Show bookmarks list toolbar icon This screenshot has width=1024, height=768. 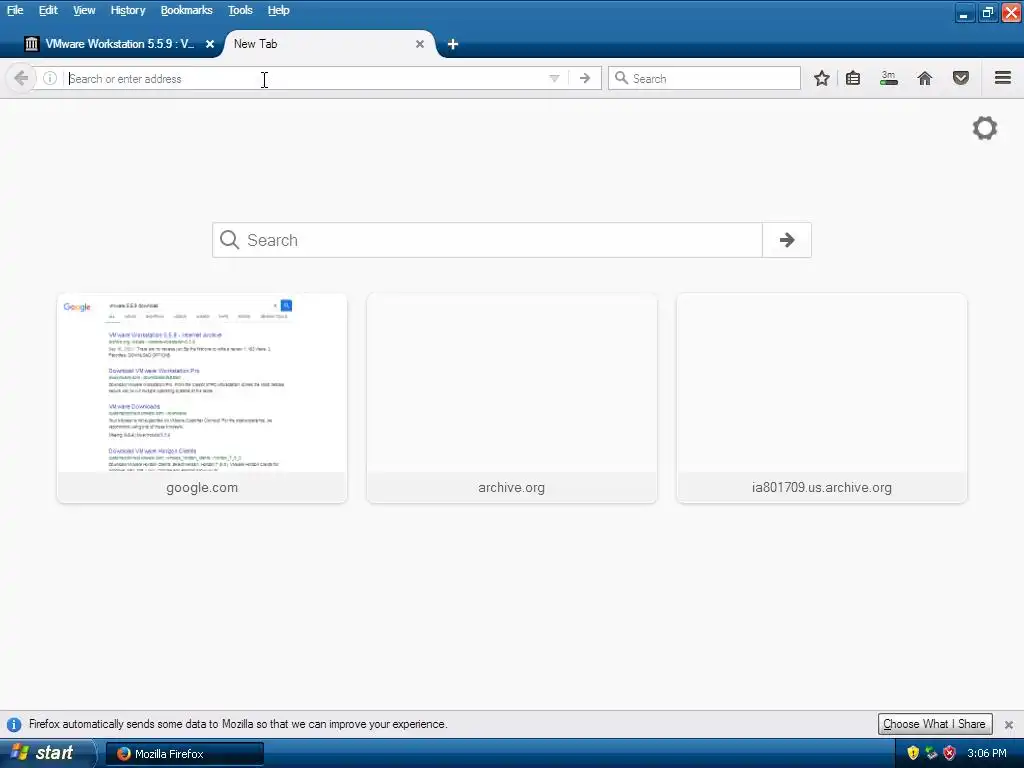[853, 78]
